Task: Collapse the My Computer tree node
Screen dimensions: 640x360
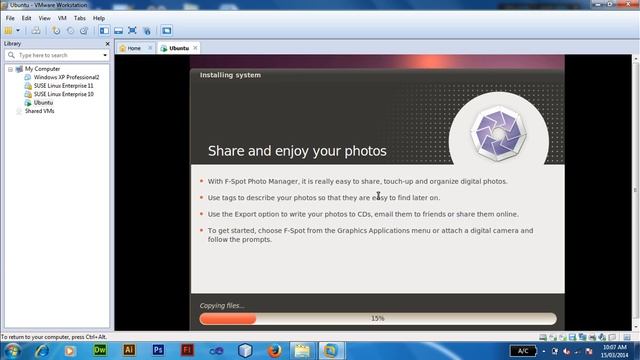Action: [x=10, y=69]
